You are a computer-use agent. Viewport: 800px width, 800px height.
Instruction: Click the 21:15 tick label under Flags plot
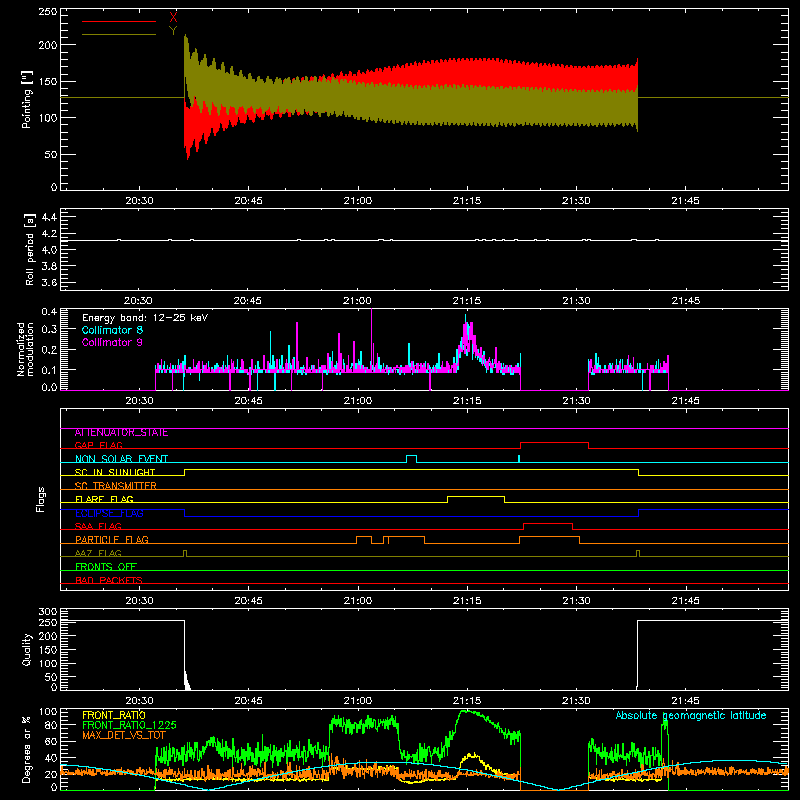[466, 601]
